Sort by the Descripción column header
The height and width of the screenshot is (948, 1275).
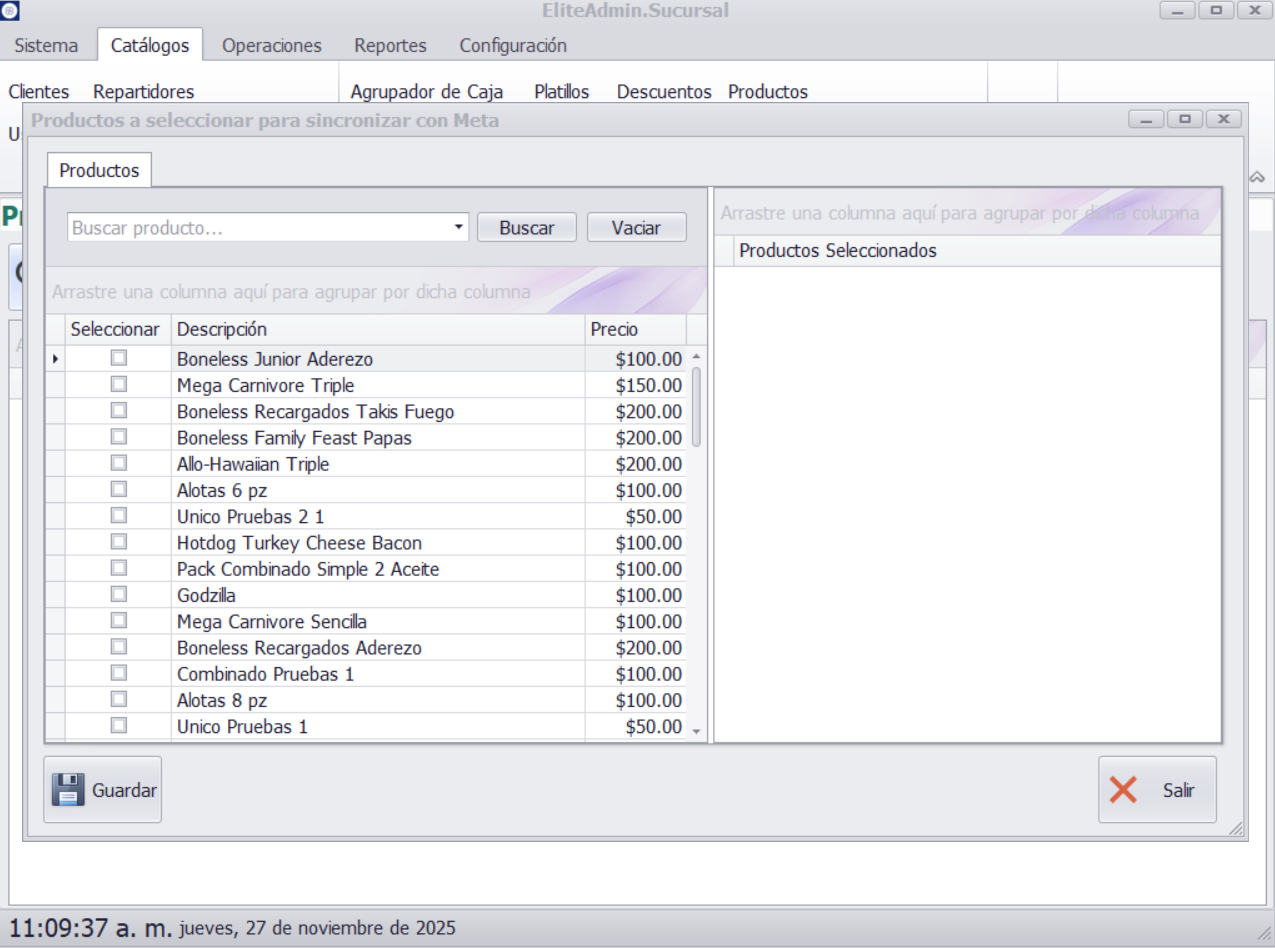coord(377,330)
